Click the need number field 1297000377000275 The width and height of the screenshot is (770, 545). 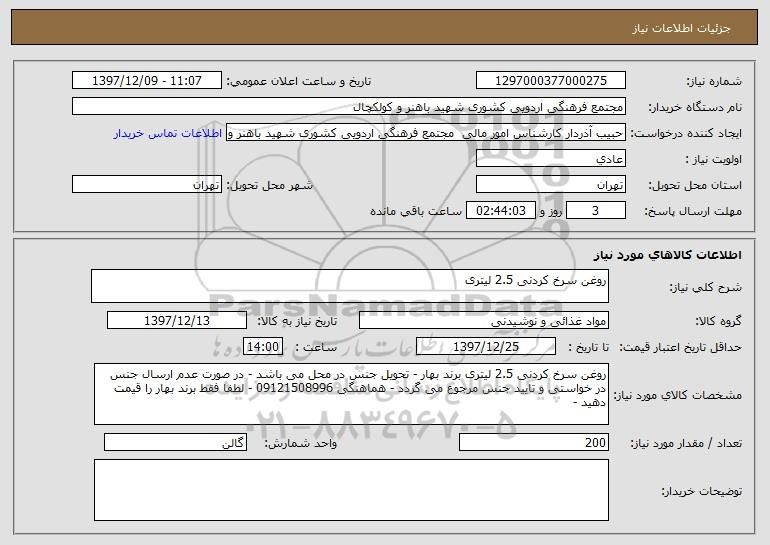click(550, 81)
